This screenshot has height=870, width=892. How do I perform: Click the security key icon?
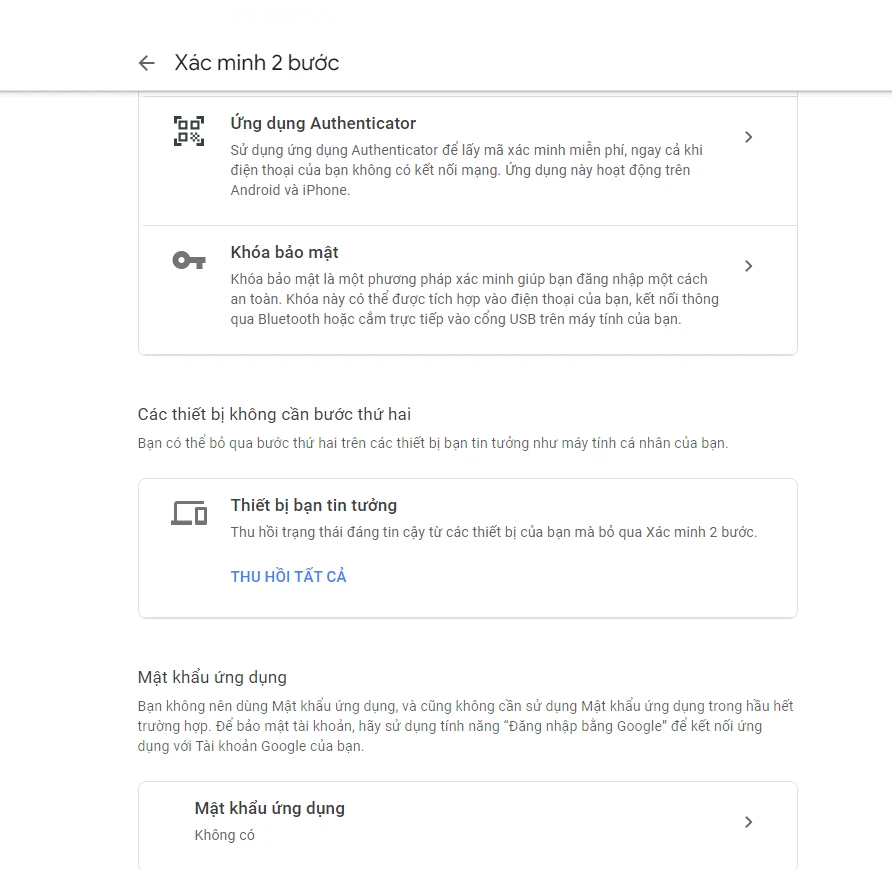189,261
